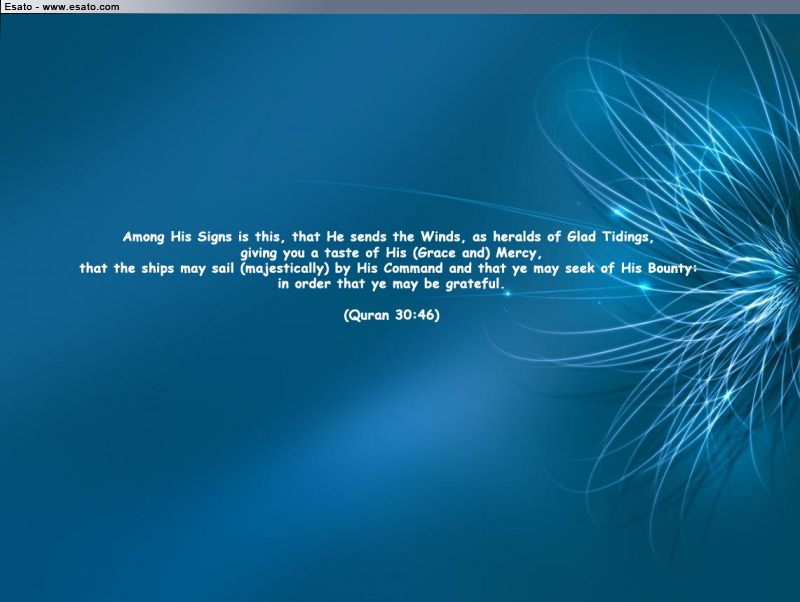Viewport: 800px width, 602px height.
Task: Click the line 'giving you a taste of His (Grace and) Mercy,'
Action: (390, 253)
